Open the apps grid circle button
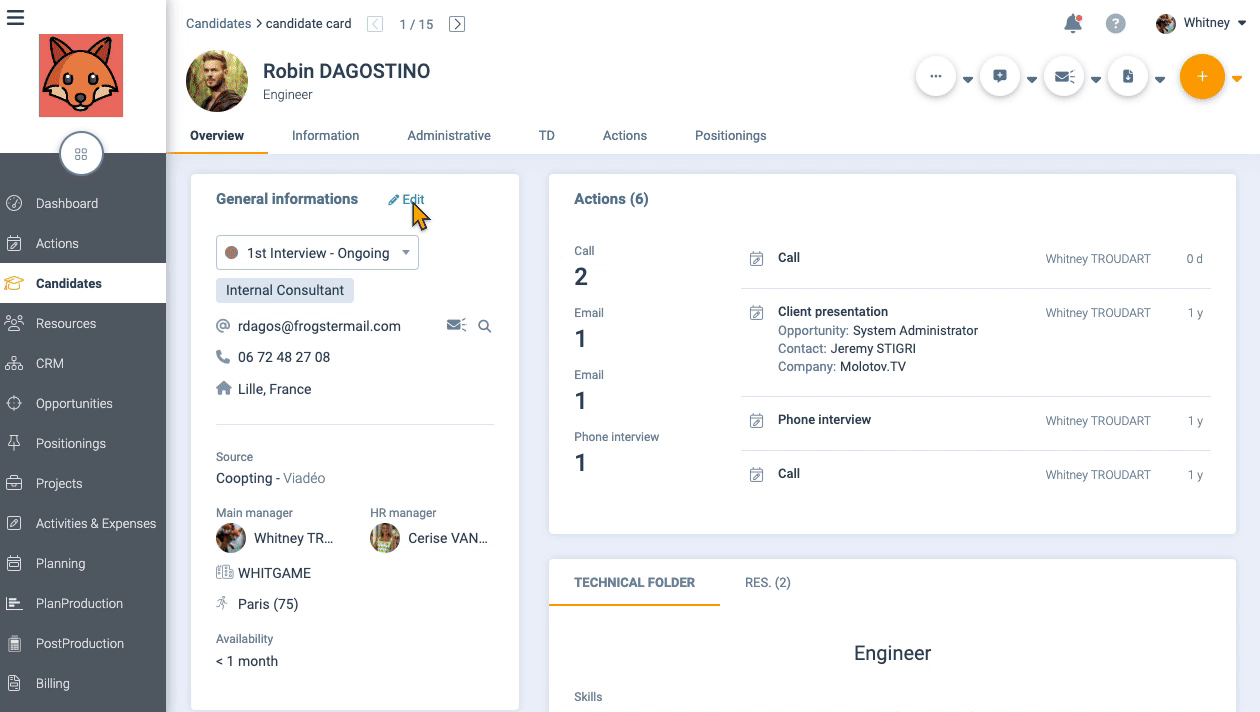The height and width of the screenshot is (712, 1260). tap(81, 154)
